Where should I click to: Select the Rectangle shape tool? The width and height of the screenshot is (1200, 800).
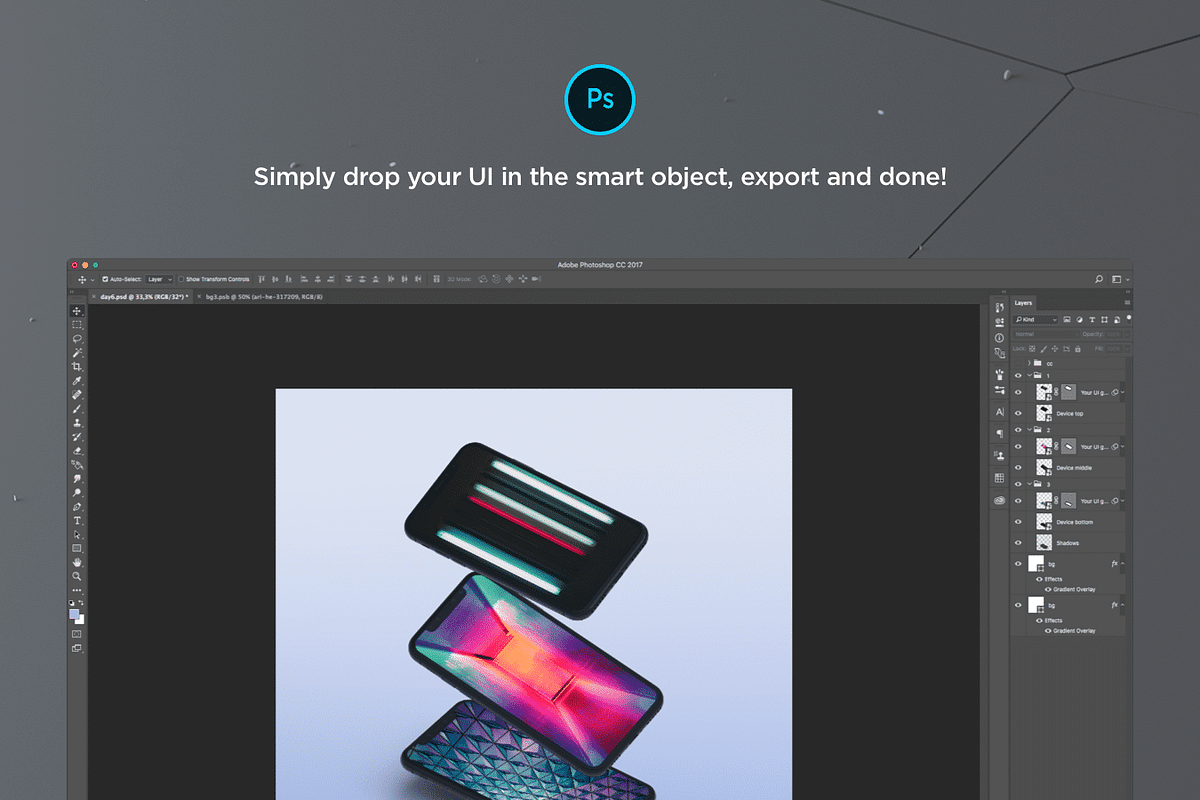tap(77, 549)
